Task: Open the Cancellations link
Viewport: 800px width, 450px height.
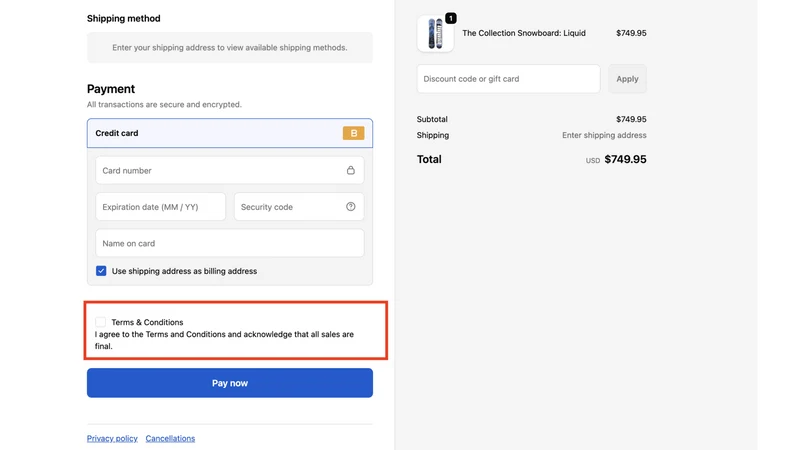Action: tap(170, 438)
